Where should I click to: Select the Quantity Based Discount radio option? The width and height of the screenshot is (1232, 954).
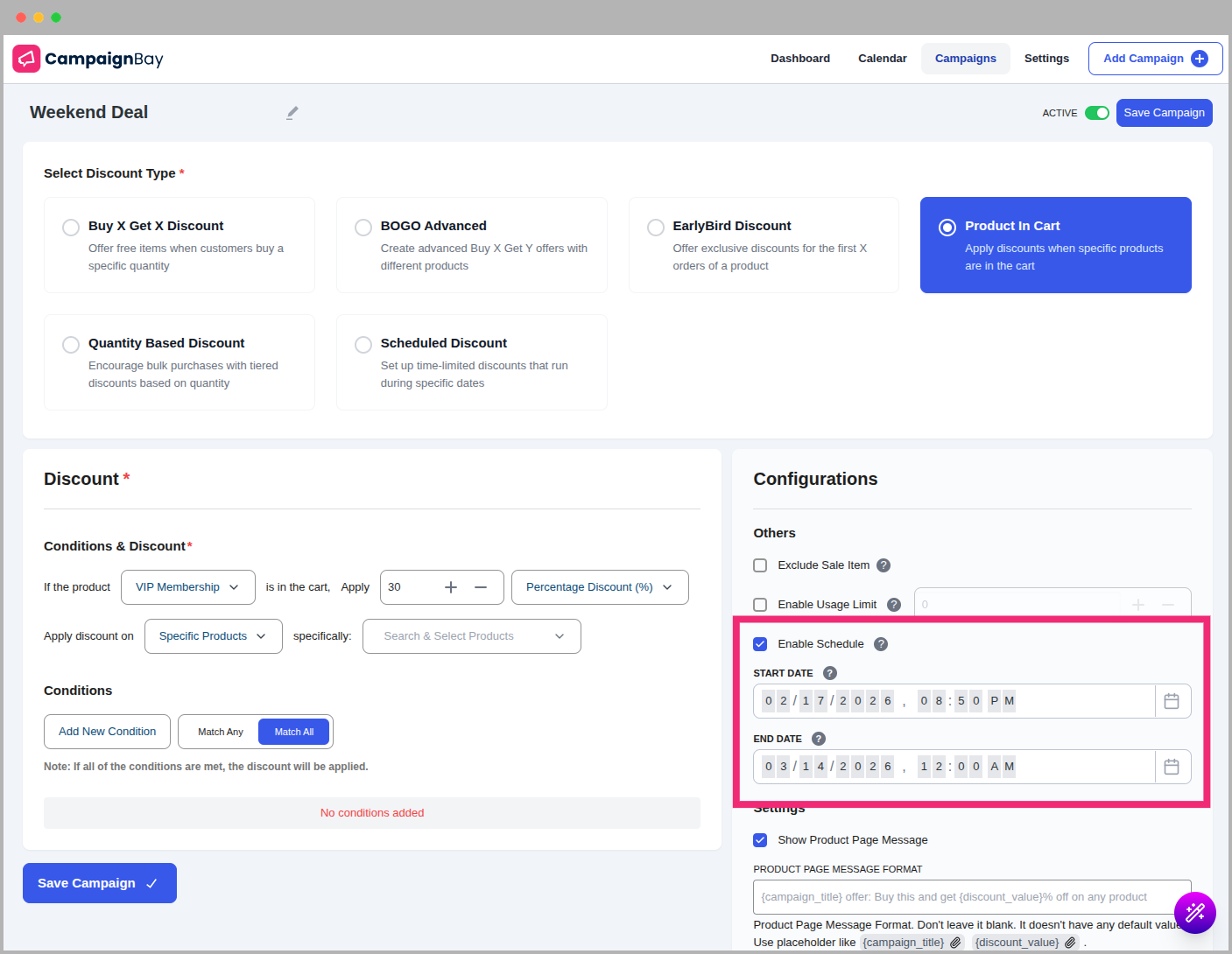click(x=71, y=344)
